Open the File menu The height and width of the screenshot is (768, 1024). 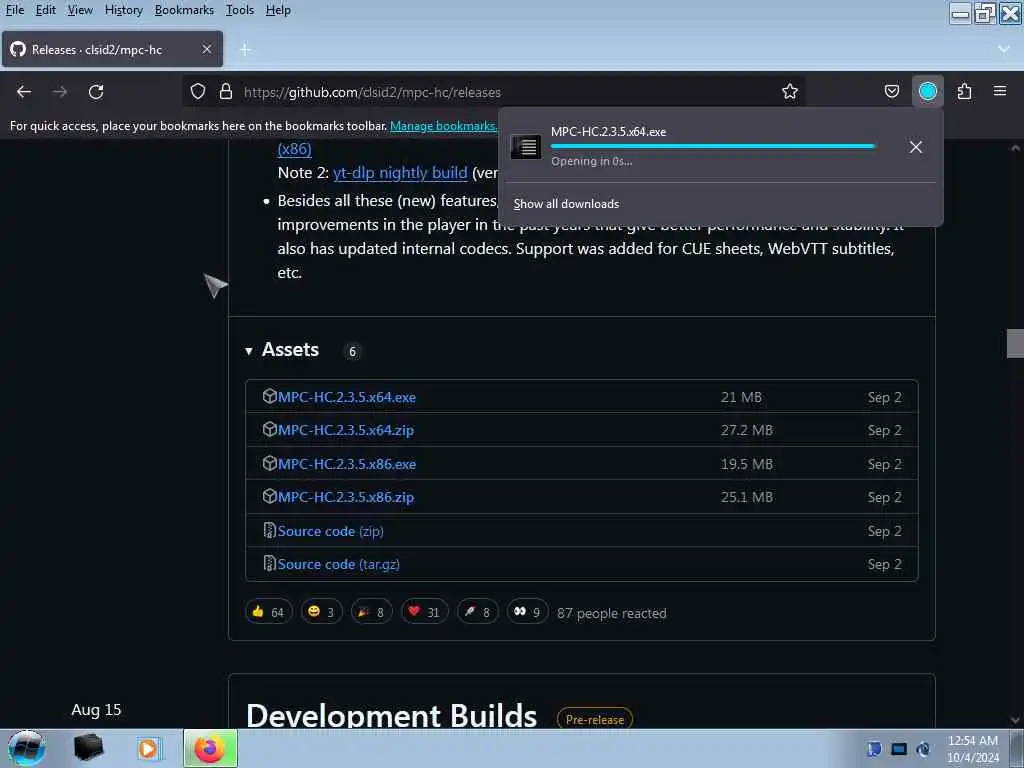point(15,10)
